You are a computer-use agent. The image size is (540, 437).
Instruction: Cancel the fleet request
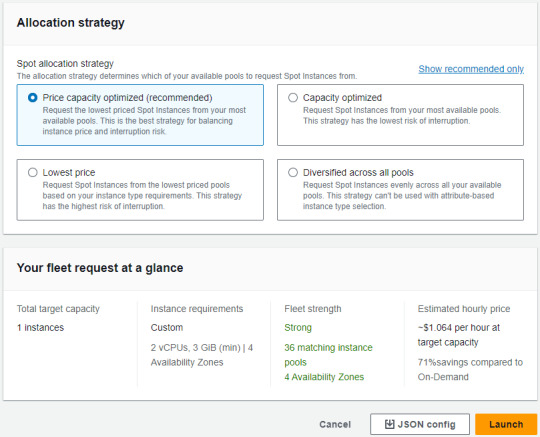pyautogui.click(x=335, y=424)
